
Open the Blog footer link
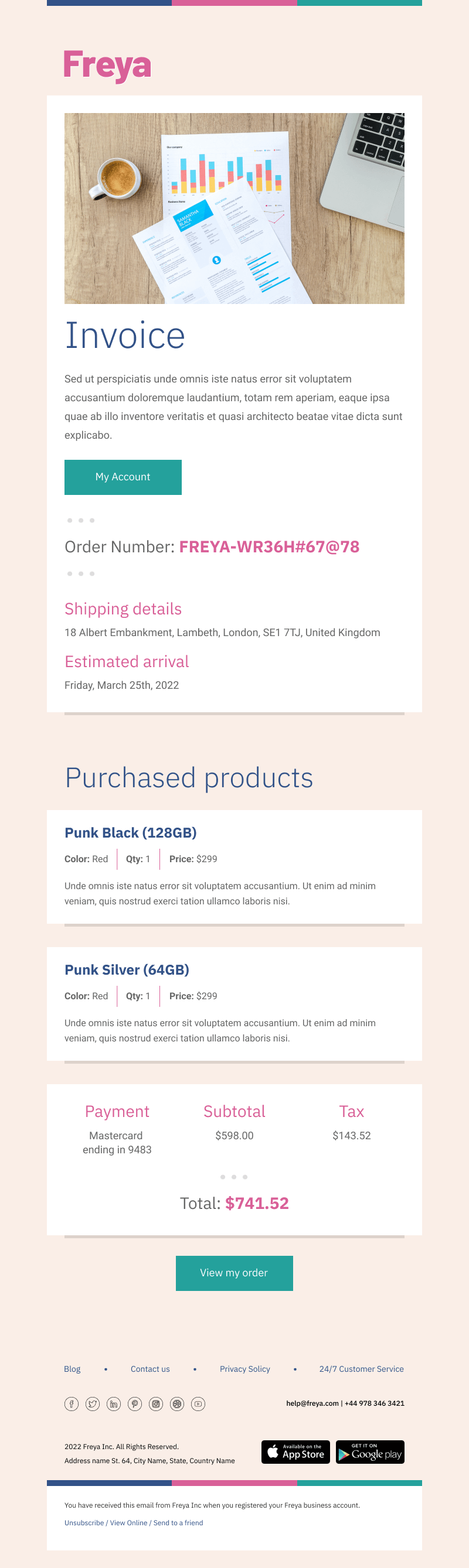72,1369
